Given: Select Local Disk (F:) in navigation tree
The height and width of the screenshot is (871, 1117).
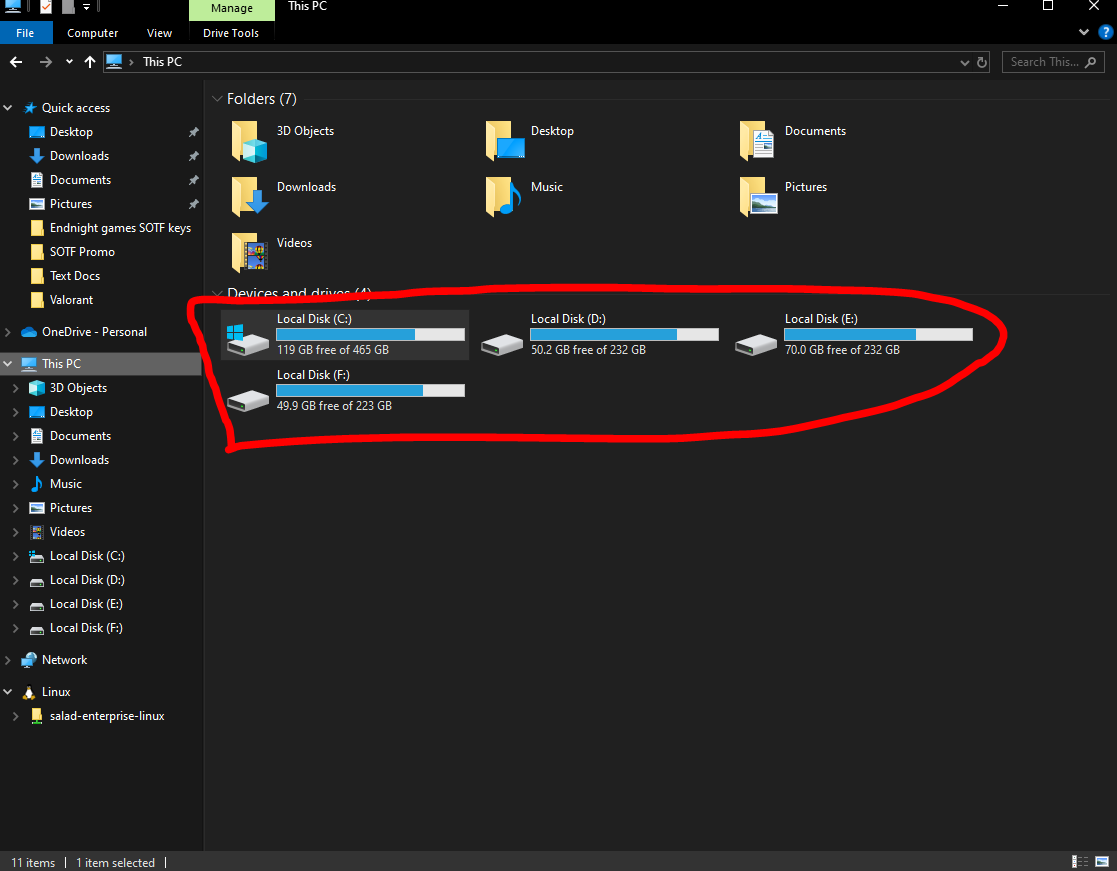Looking at the screenshot, I should click(x=86, y=628).
